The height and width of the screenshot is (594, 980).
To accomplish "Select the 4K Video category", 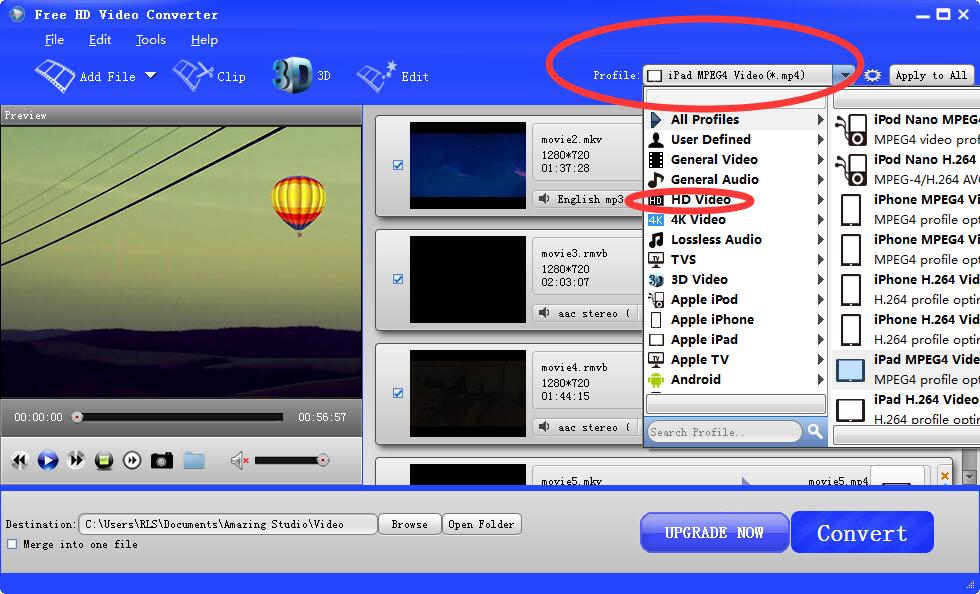I will (x=736, y=219).
